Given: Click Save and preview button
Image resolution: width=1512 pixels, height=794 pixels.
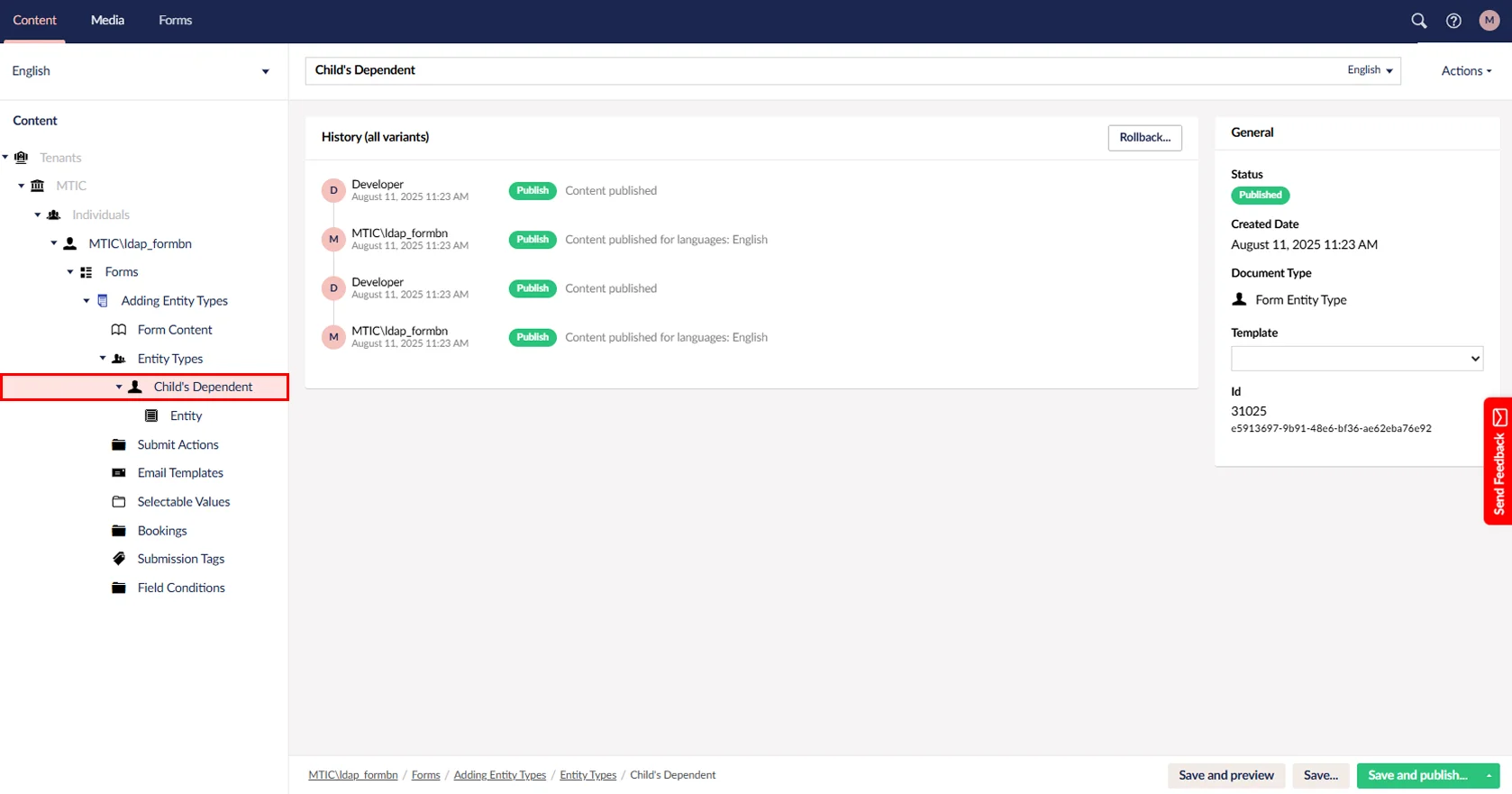Looking at the screenshot, I should [1225, 775].
